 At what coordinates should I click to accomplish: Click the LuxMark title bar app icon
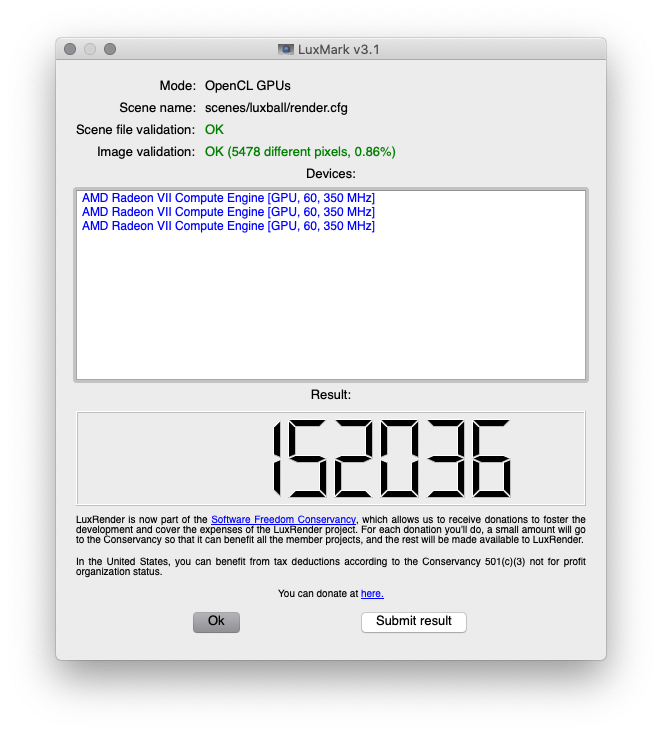coord(286,49)
